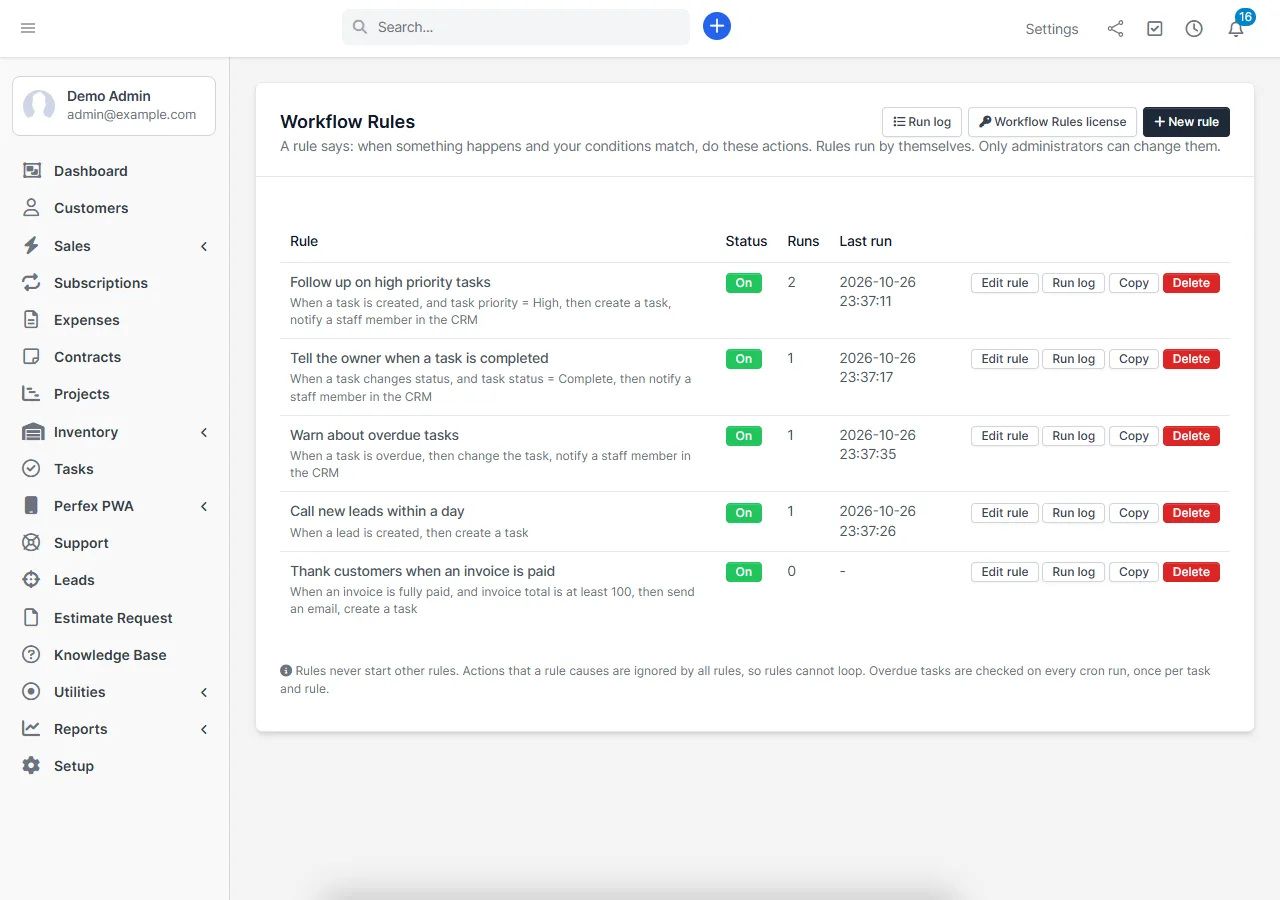This screenshot has height=900, width=1280.
Task: Toggle On status for overdue tasks rule
Action: (x=744, y=436)
